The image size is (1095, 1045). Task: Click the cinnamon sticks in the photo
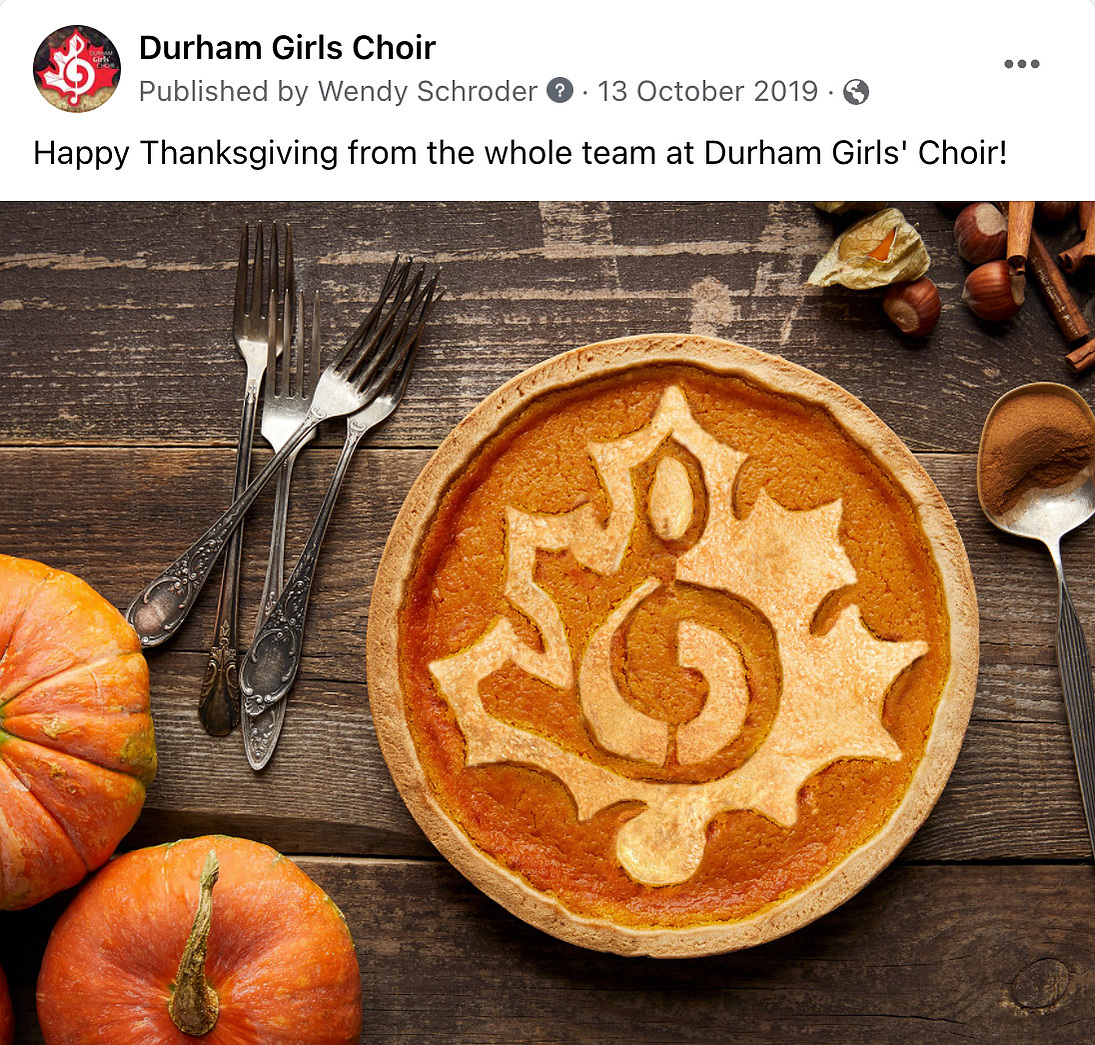(1053, 279)
